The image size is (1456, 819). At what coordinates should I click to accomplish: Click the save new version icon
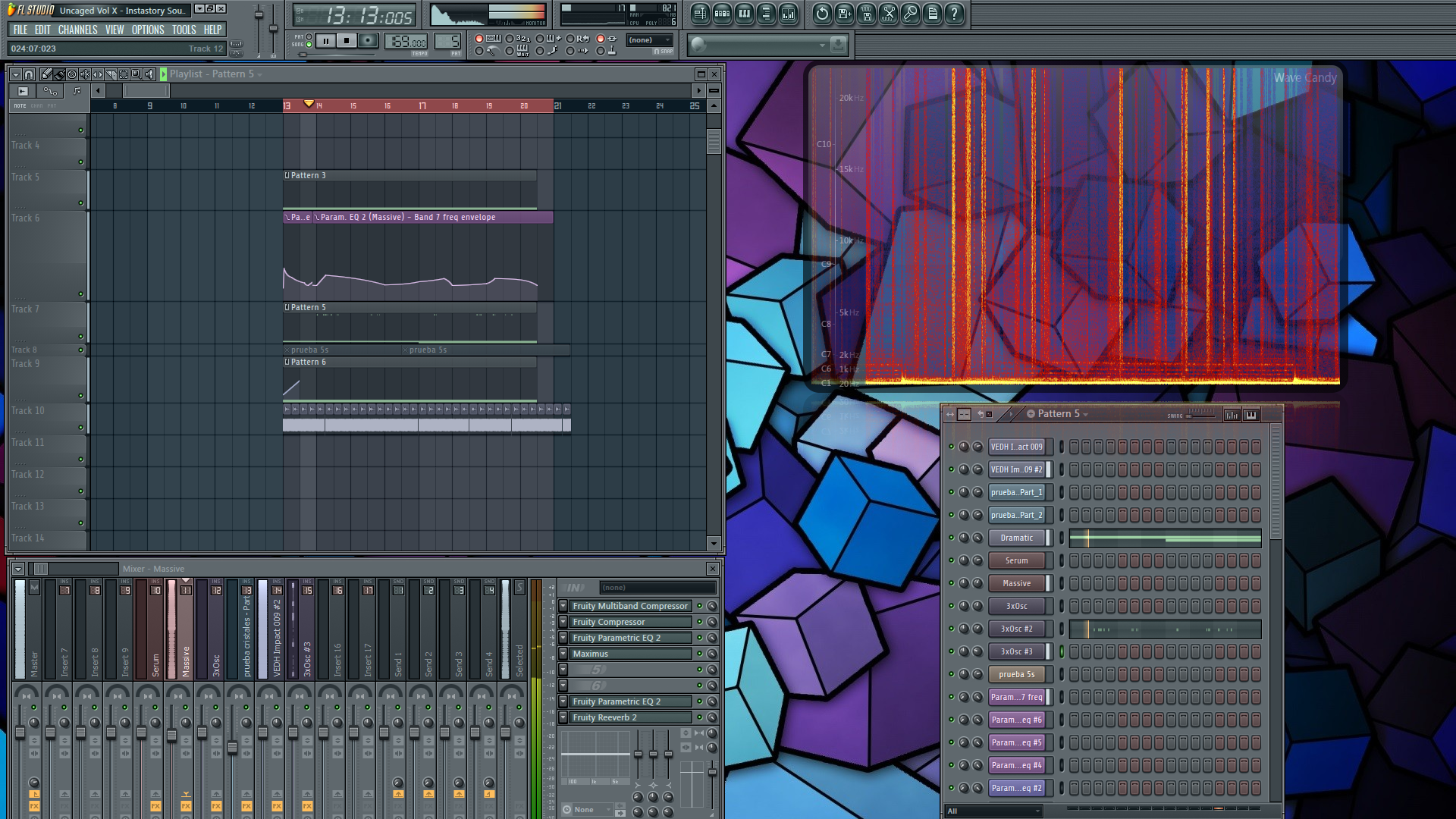coord(844,13)
